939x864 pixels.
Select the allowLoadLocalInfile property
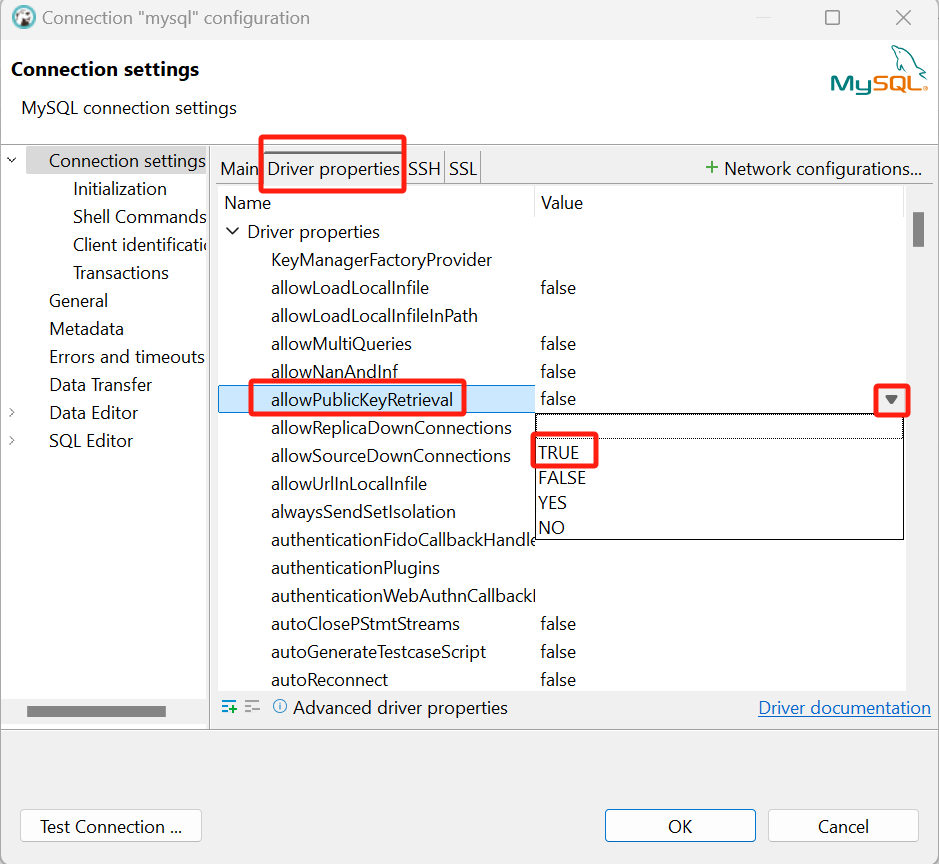(x=350, y=288)
